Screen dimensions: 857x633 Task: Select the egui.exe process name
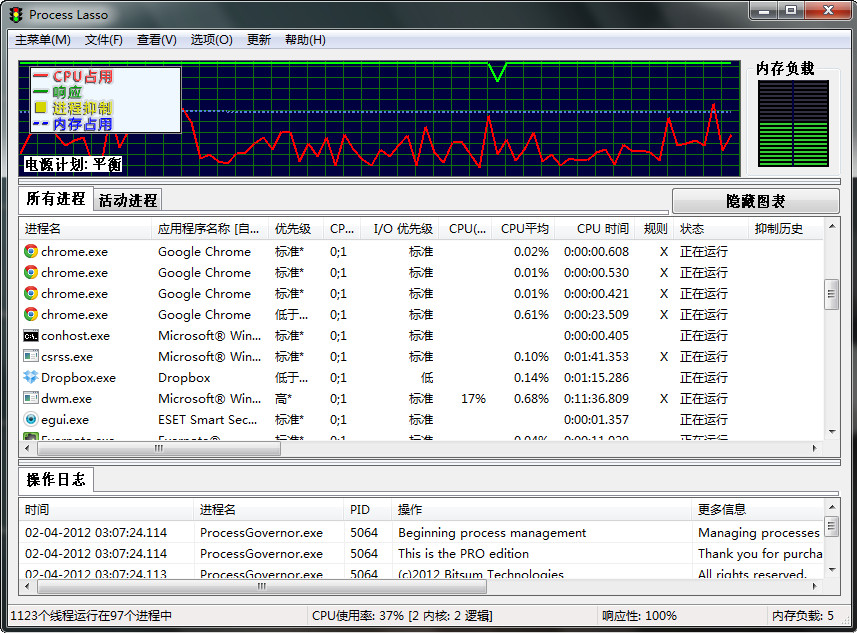pos(64,420)
